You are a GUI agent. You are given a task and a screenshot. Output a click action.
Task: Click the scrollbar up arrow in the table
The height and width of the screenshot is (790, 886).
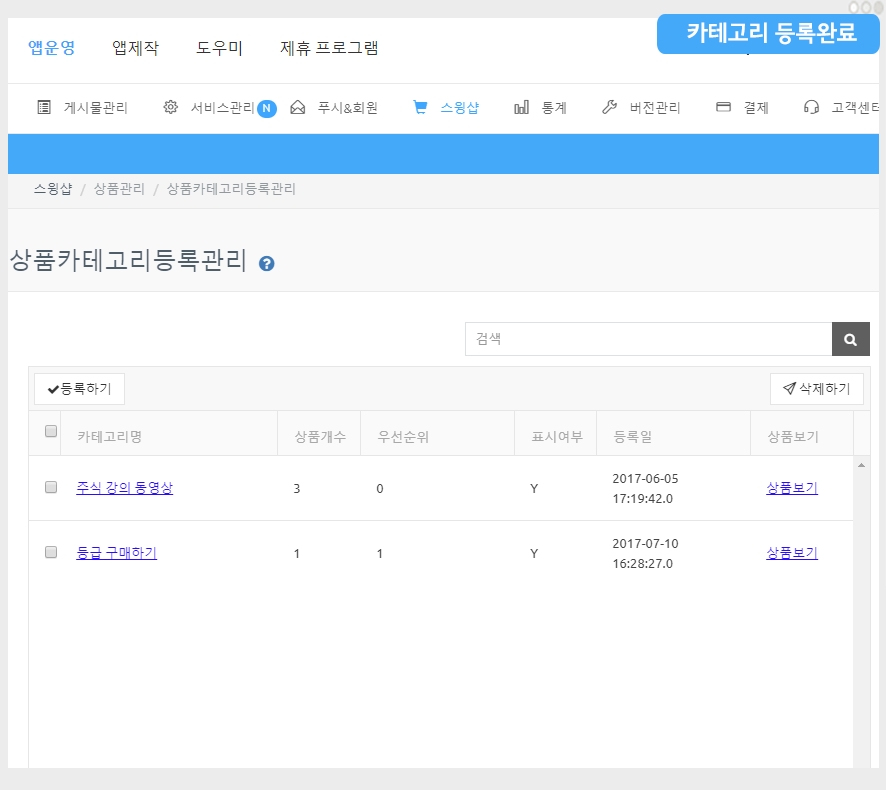tap(861, 465)
